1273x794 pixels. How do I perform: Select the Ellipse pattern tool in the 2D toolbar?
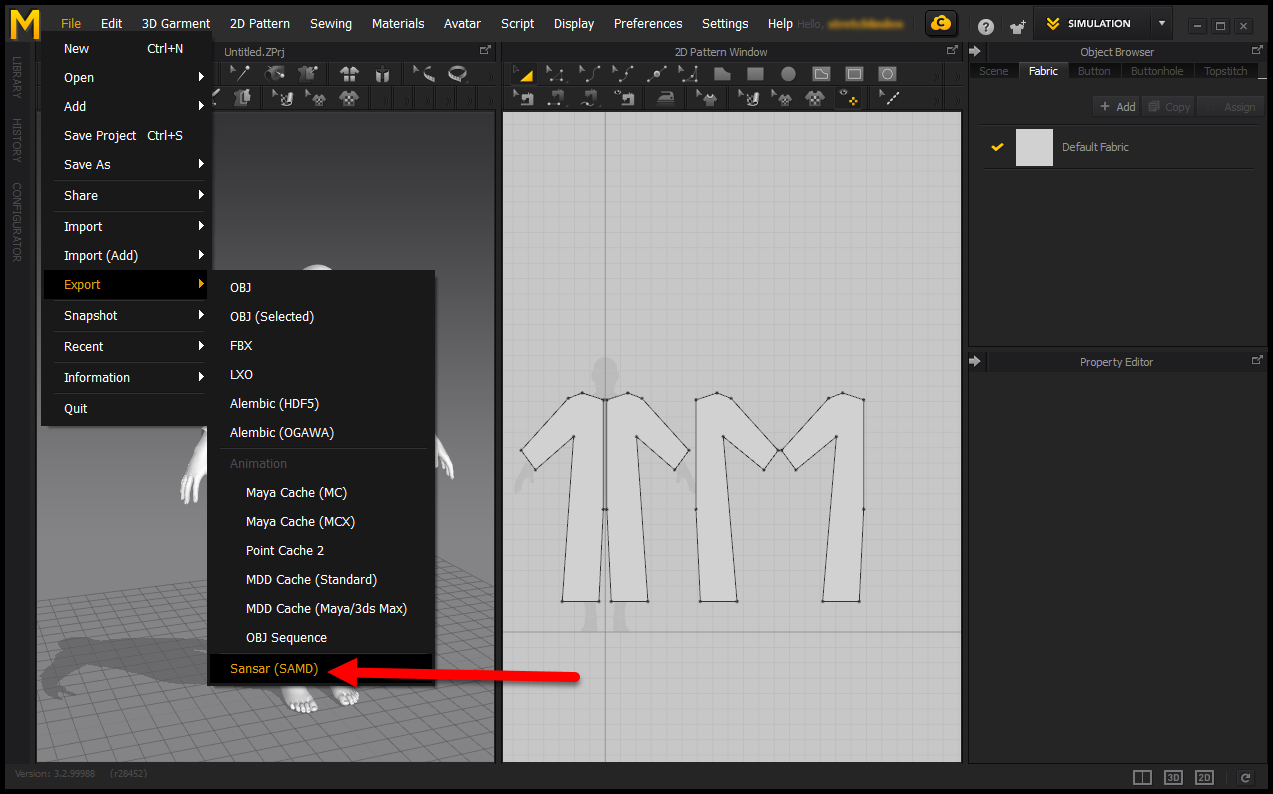[x=788, y=73]
